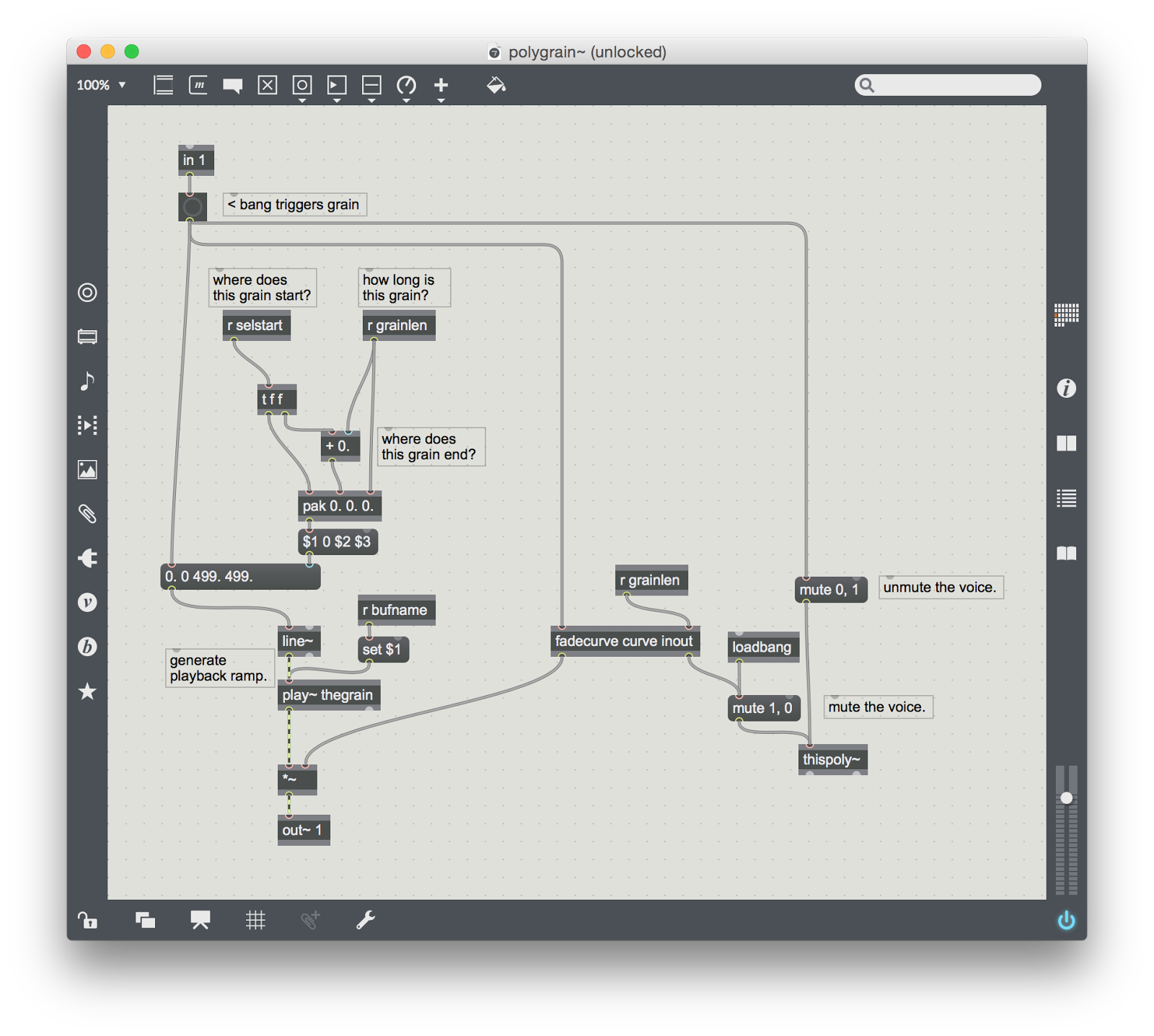Show the calendar grid icon in right sidebar
Screen dimensions: 1154x1036
tap(1066, 314)
